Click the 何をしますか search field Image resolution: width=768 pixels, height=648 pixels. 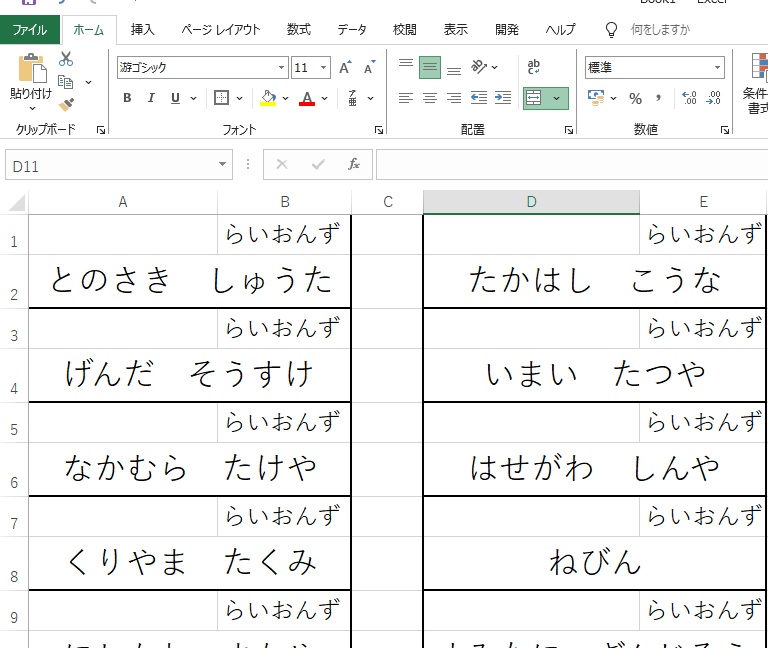coord(660,30)
